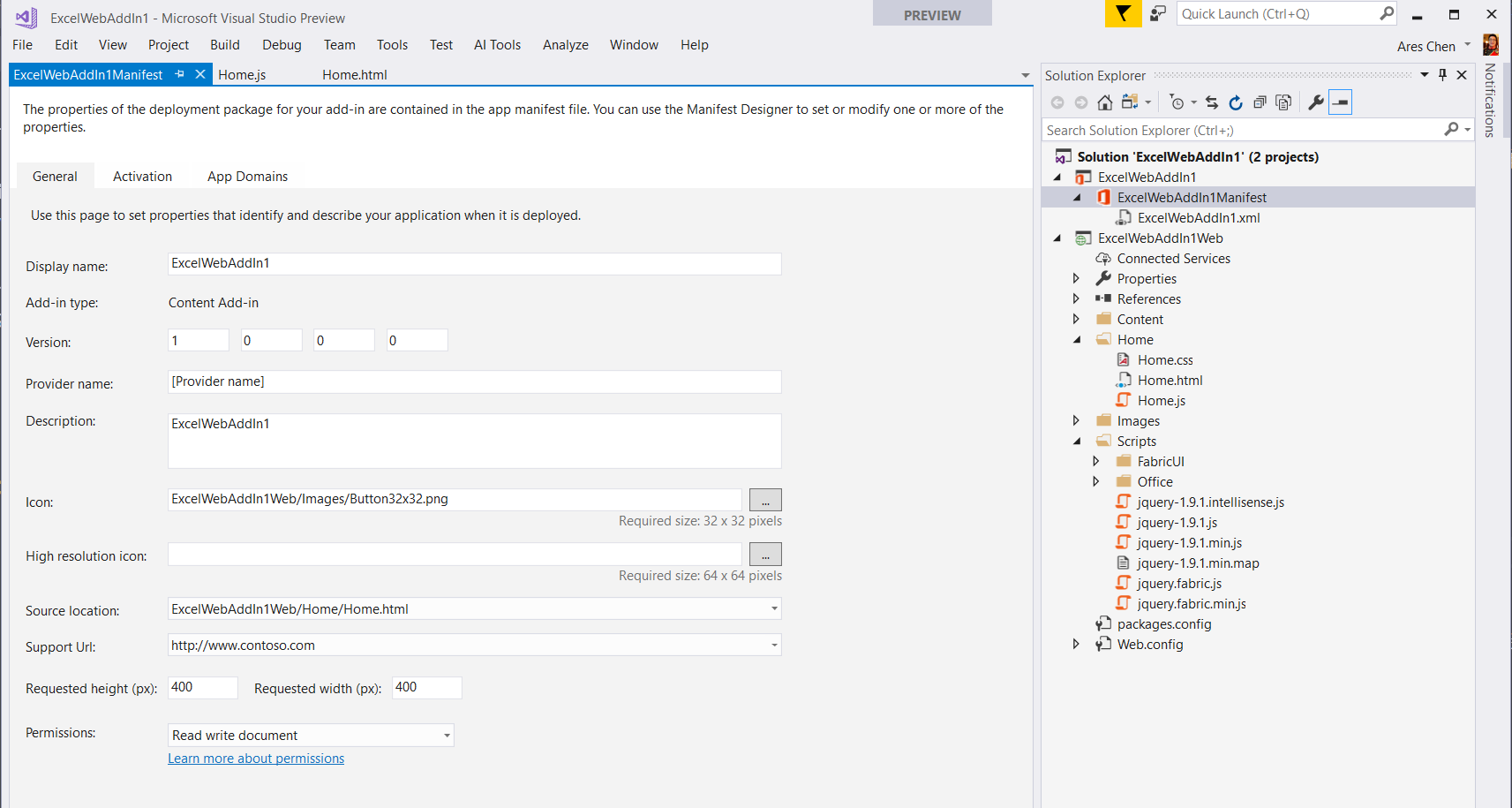Open the yellow notifications flag icon
1512x808 pixels.
pyautogui.click(x=1123, y=14)
